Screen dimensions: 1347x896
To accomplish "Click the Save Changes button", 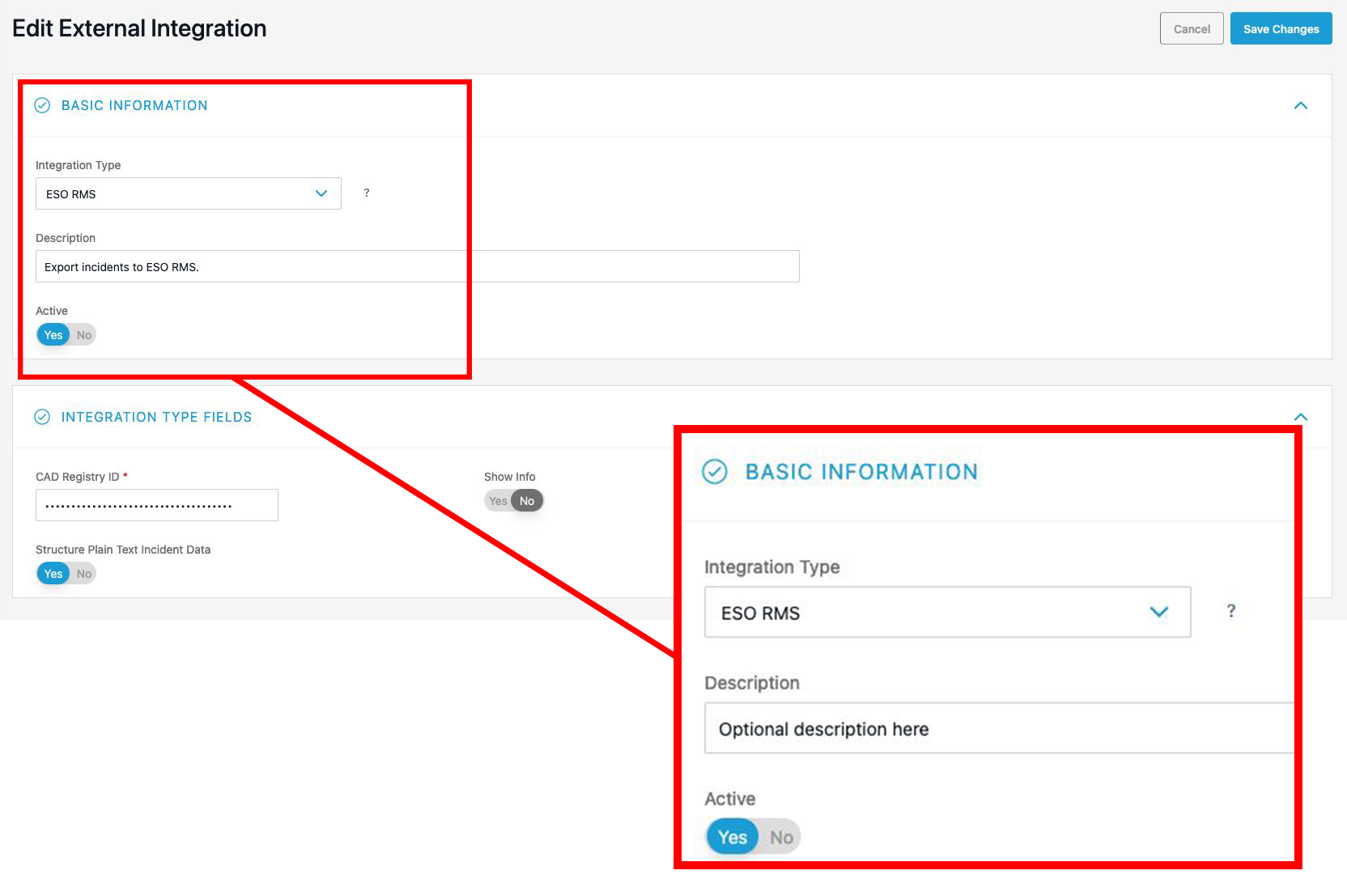I will coord(1281,29).
